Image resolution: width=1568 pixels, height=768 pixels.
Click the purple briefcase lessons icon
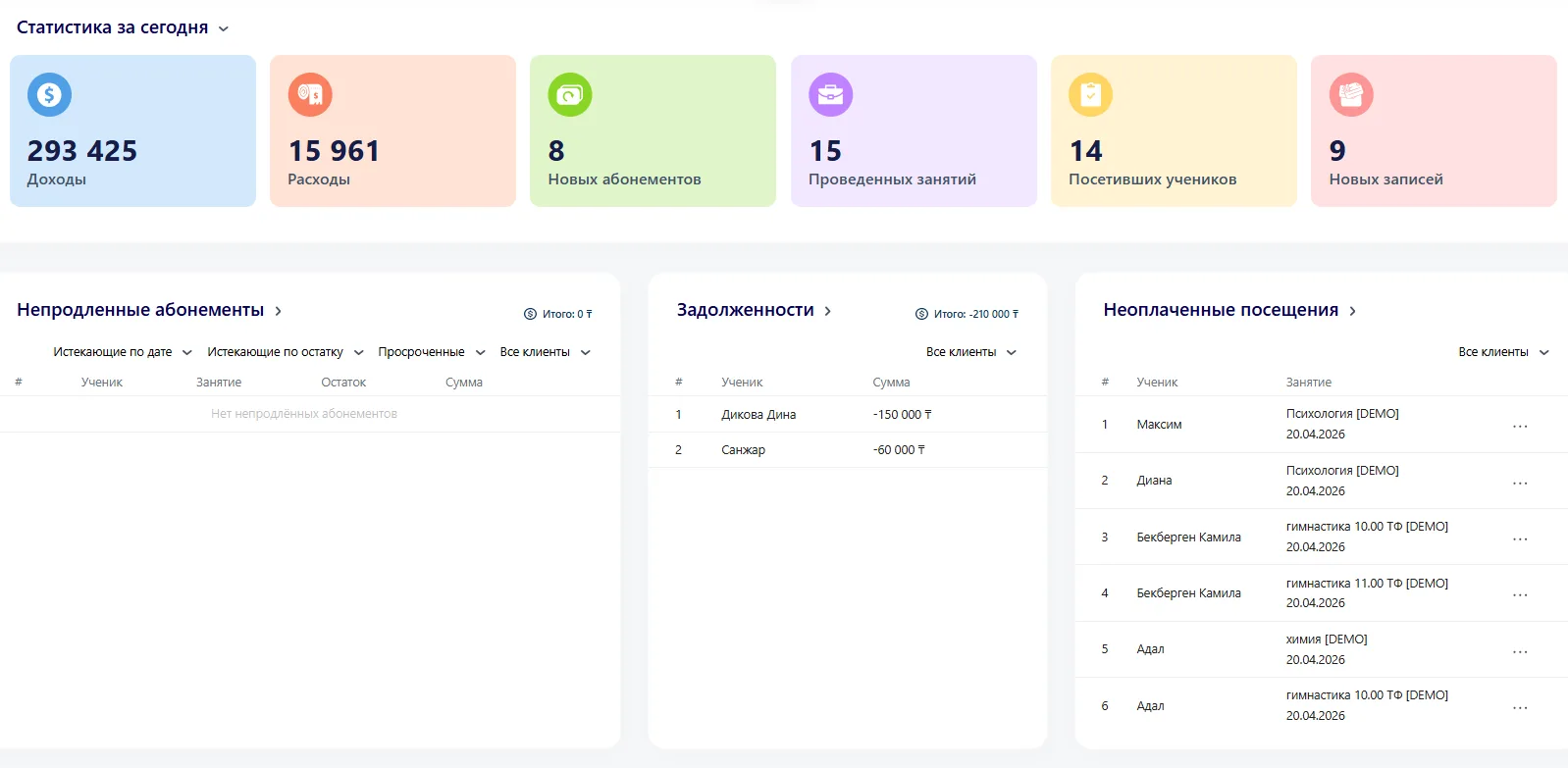click(830, 95)
